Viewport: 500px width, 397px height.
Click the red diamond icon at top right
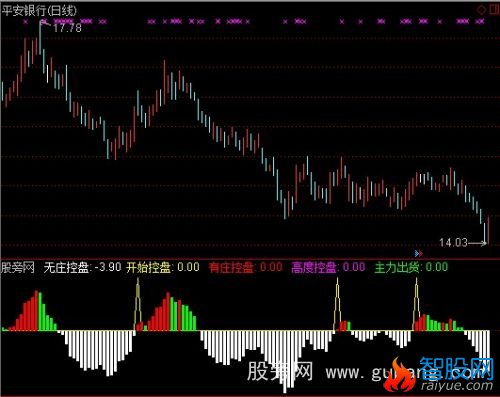click(482, 10)
